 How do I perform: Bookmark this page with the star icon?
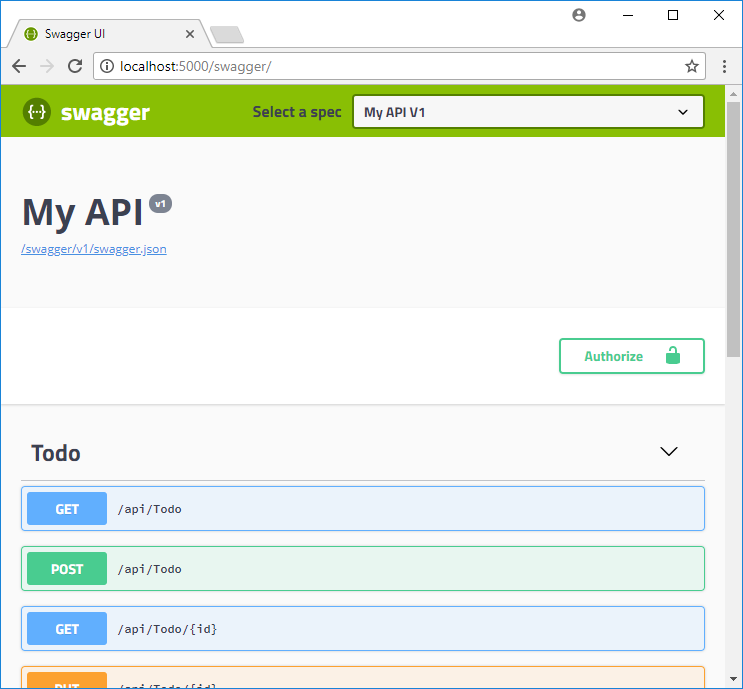click(x=691, y=66)
